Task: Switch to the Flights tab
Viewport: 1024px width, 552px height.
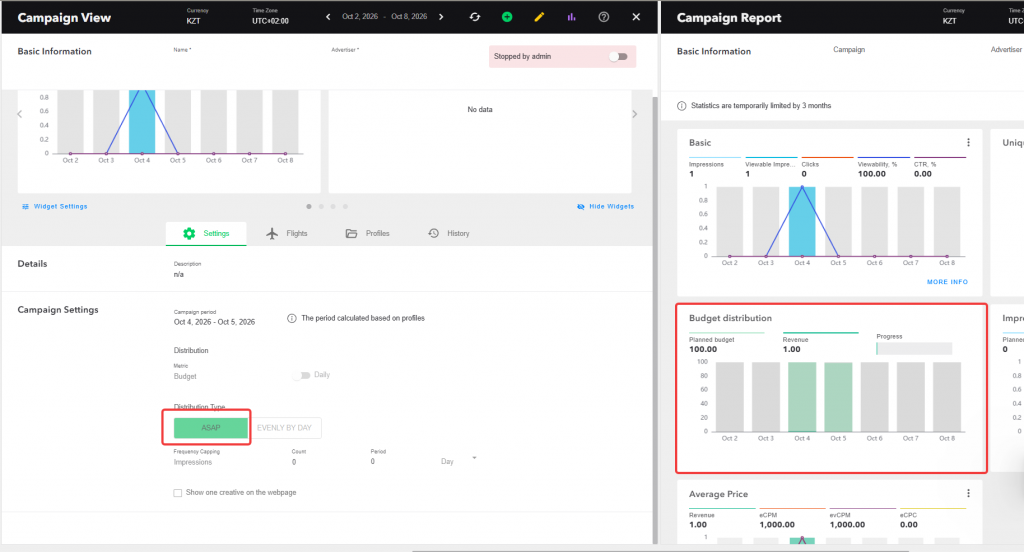Action: click(x=287, y=233)
